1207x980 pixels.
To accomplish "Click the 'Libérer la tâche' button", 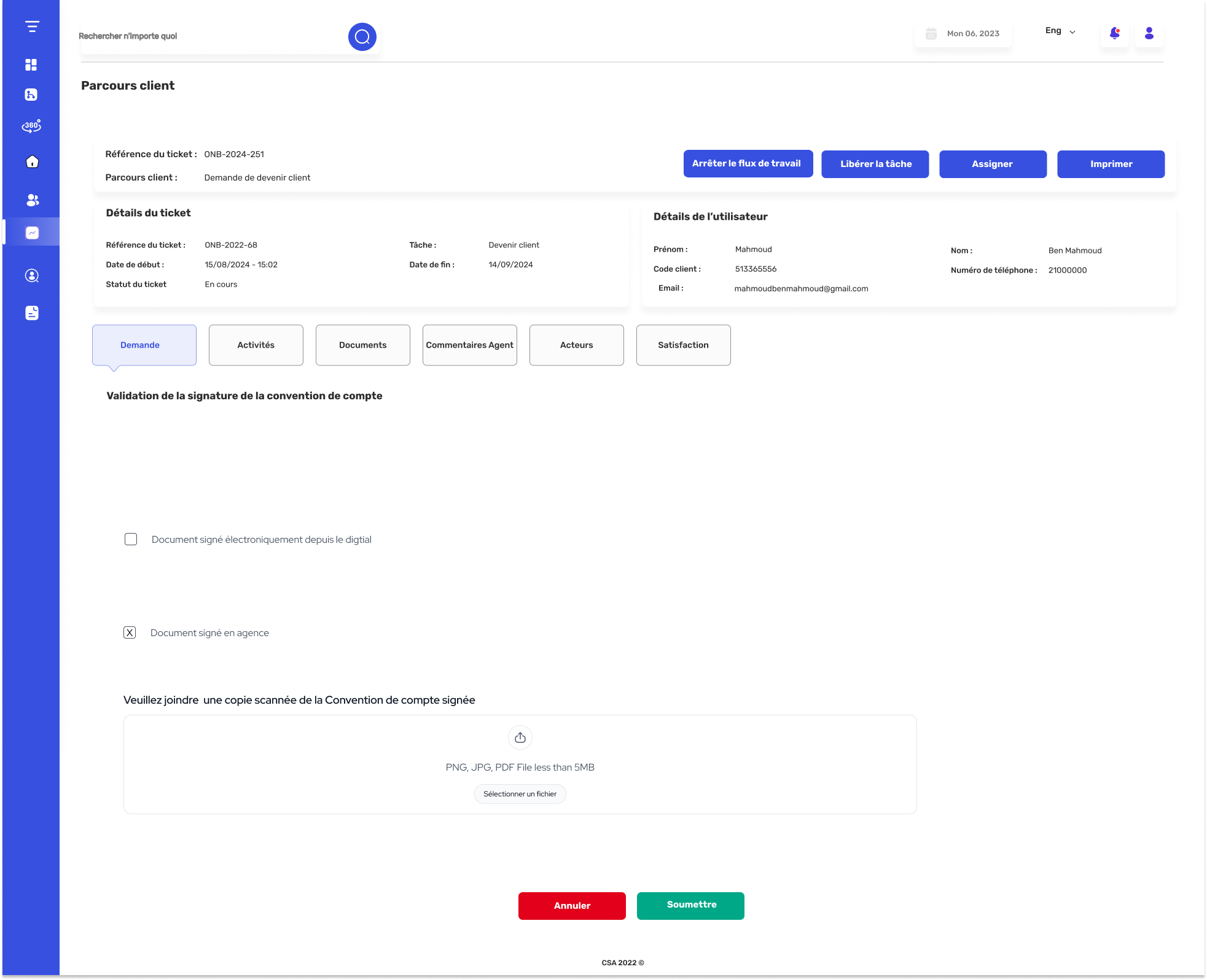I will 875,164.
